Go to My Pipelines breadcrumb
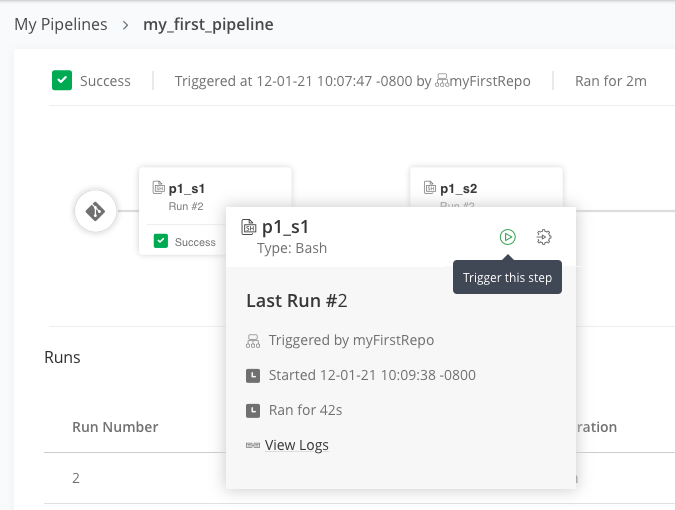 pos(61,24)
